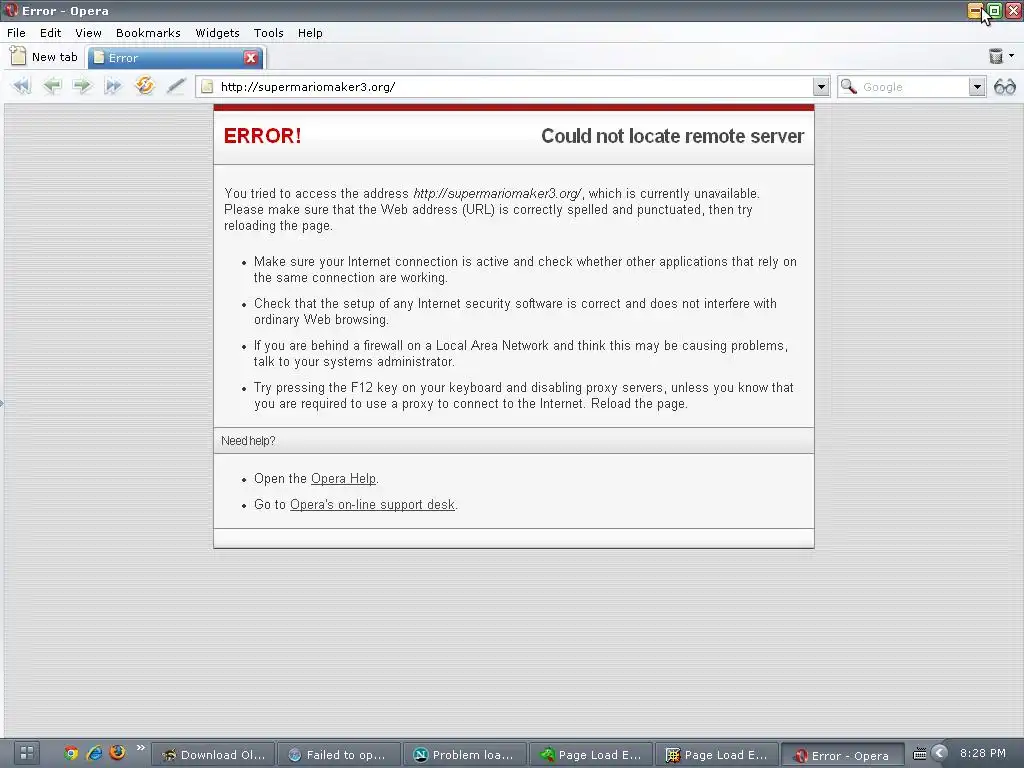The height and width of the screenshot is (768, 1024).
Task: Expand quick launch overflow chevron
Action: (x=140, y=748)
